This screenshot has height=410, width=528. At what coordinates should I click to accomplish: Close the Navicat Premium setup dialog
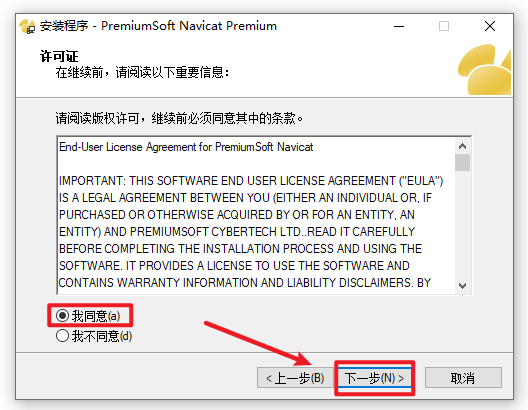(490, 26)
